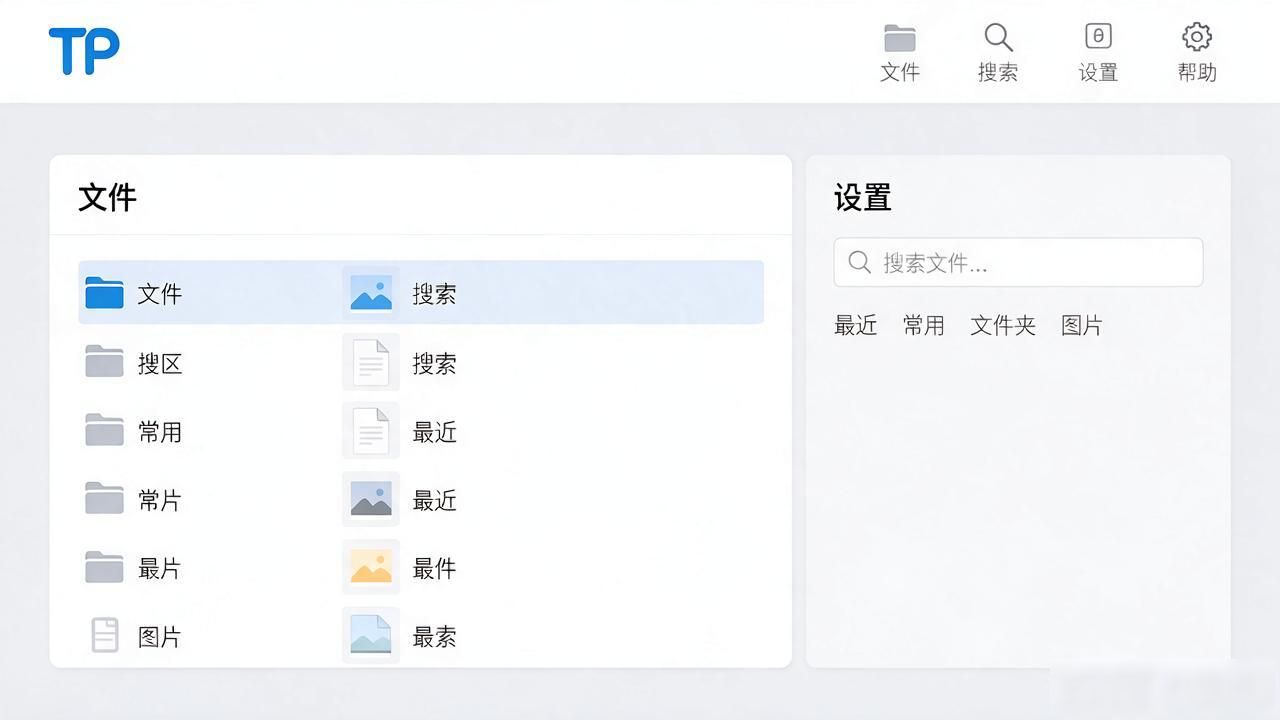Select the 常用 folder row in file list
The width and height of the screenshot is (1280, 720).
coord(134,431)
